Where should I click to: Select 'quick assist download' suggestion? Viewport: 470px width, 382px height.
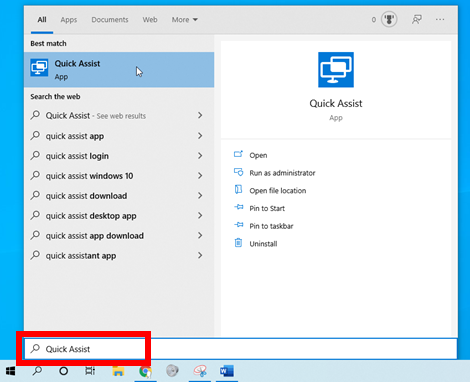coord(119,196)
